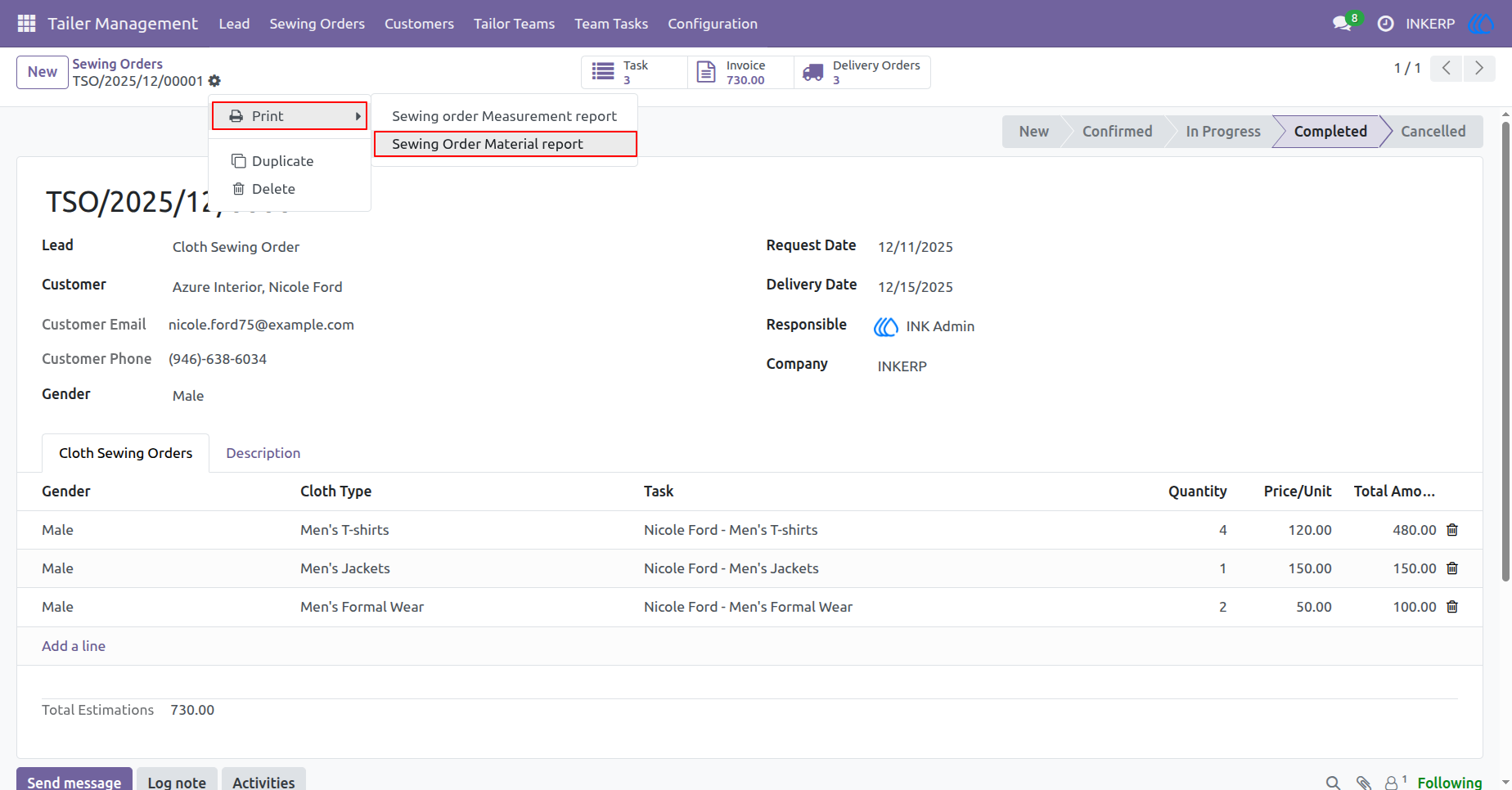Set status to In Progress stage

click(x=1222, y=132)
